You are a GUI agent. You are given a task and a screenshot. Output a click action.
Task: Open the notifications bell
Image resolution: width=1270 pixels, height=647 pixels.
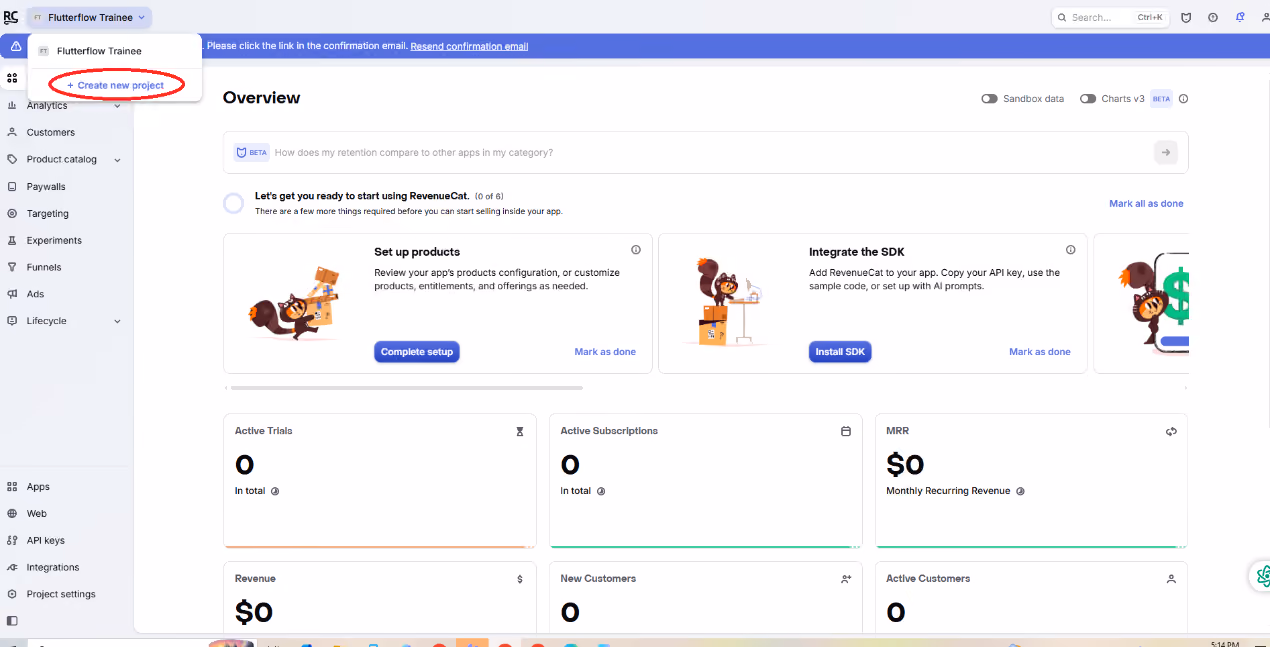pyautogui.click(x=1240, y=17)
